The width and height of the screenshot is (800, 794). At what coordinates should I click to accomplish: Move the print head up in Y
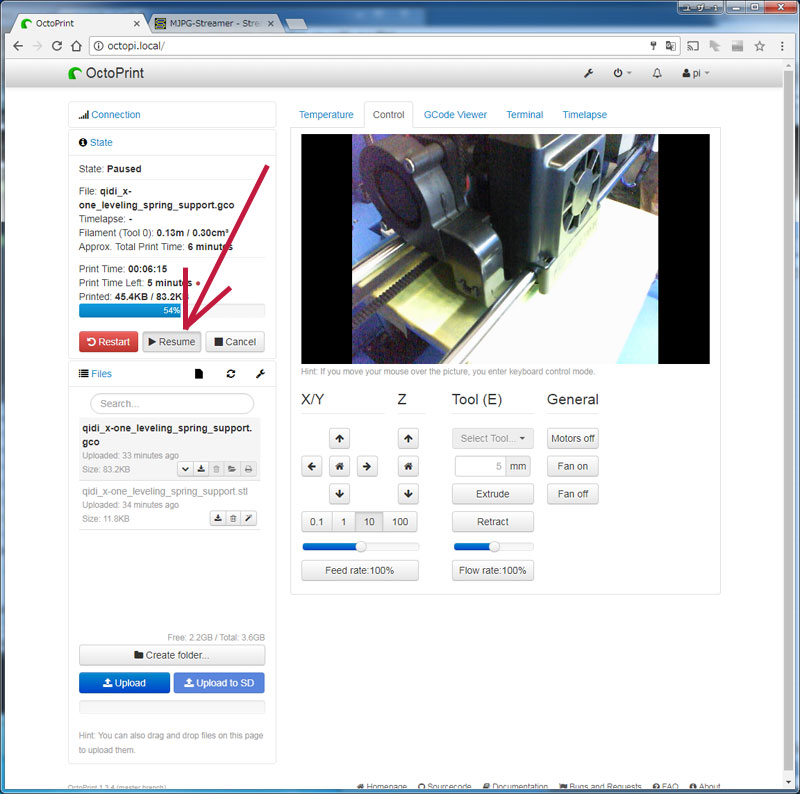coord(339,438)
